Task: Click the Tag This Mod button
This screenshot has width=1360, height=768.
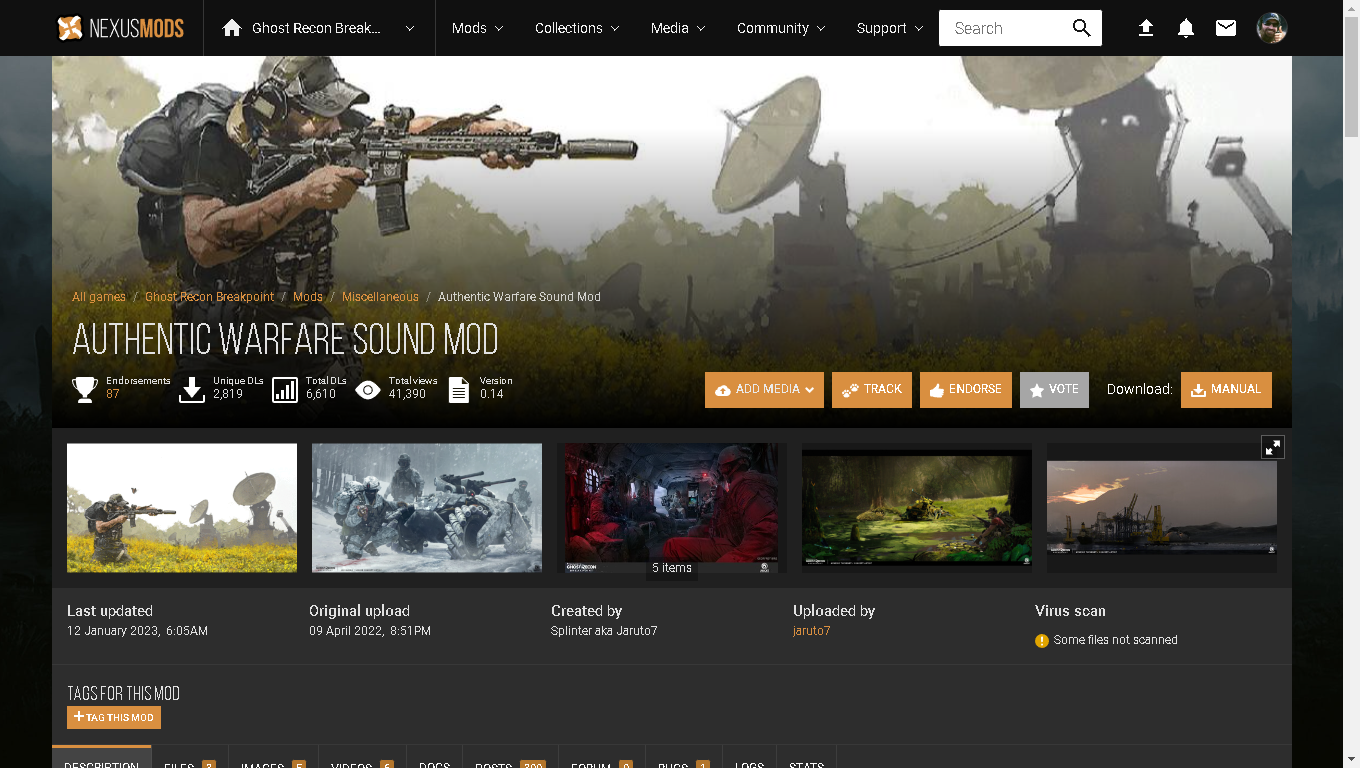Action: point(114,717)
